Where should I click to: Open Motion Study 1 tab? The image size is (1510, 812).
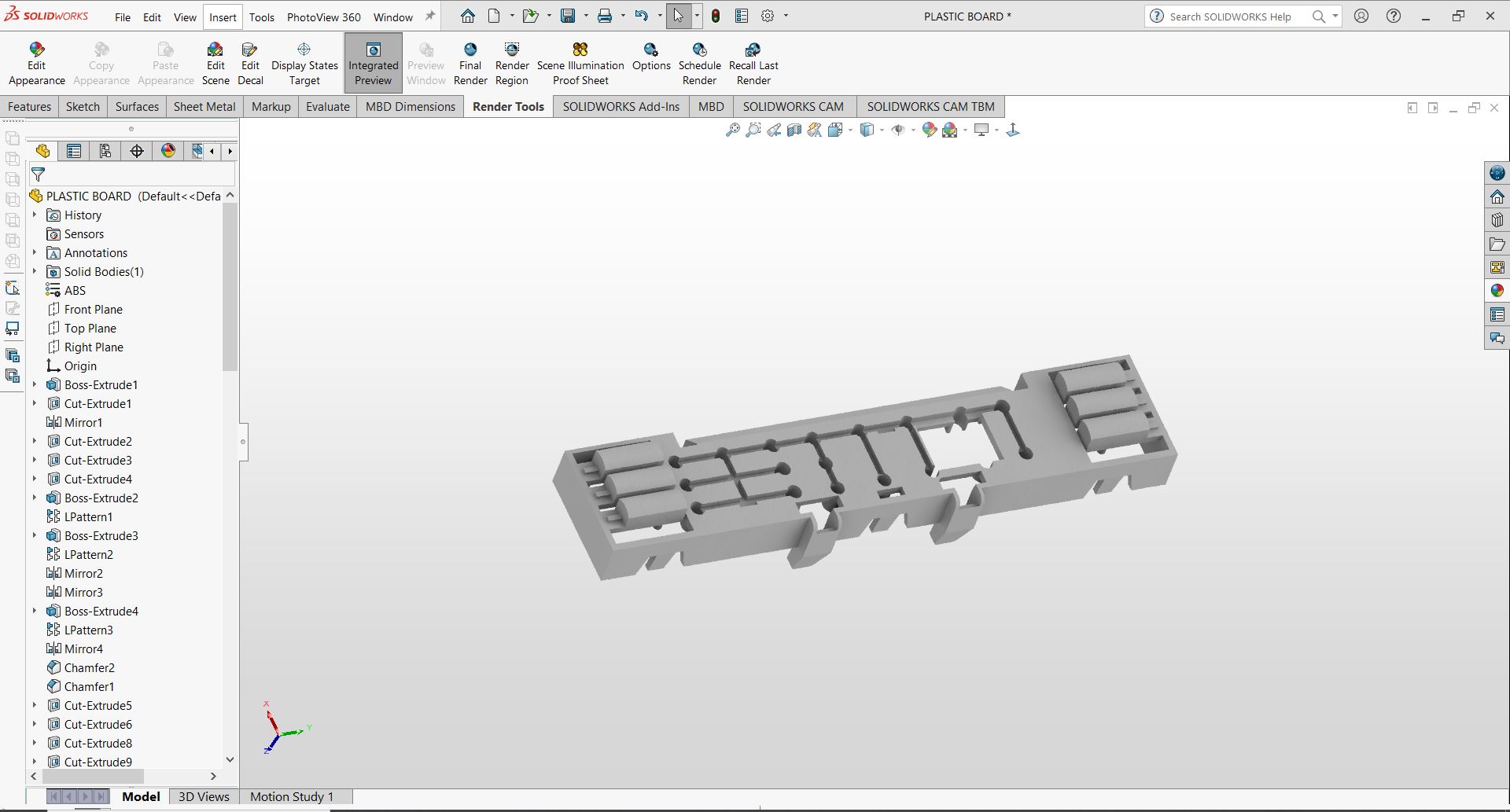[x=292, y=796]
